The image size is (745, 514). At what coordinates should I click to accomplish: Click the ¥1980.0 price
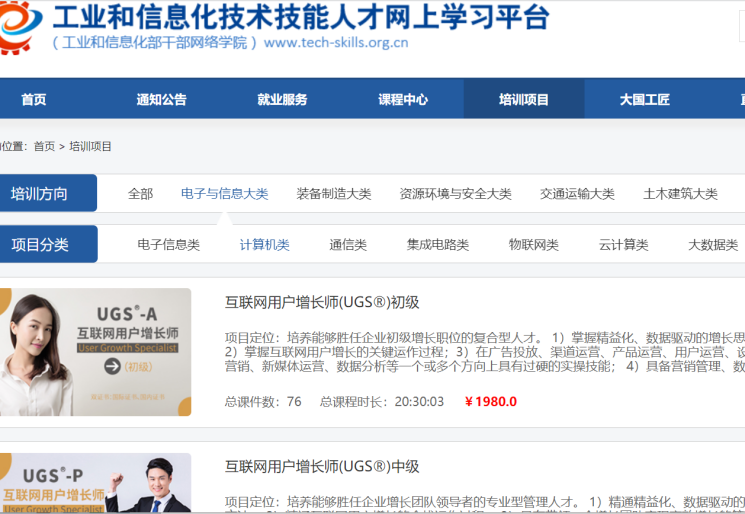pos(491,402)
